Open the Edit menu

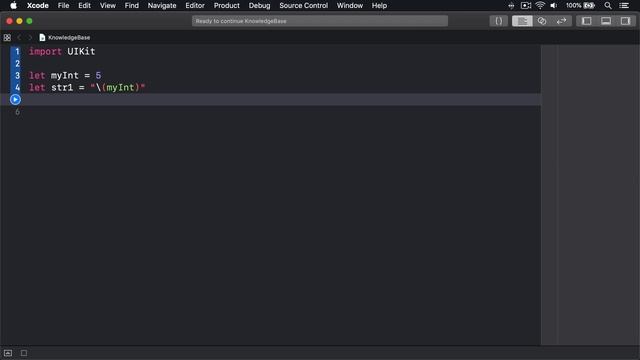84,5
